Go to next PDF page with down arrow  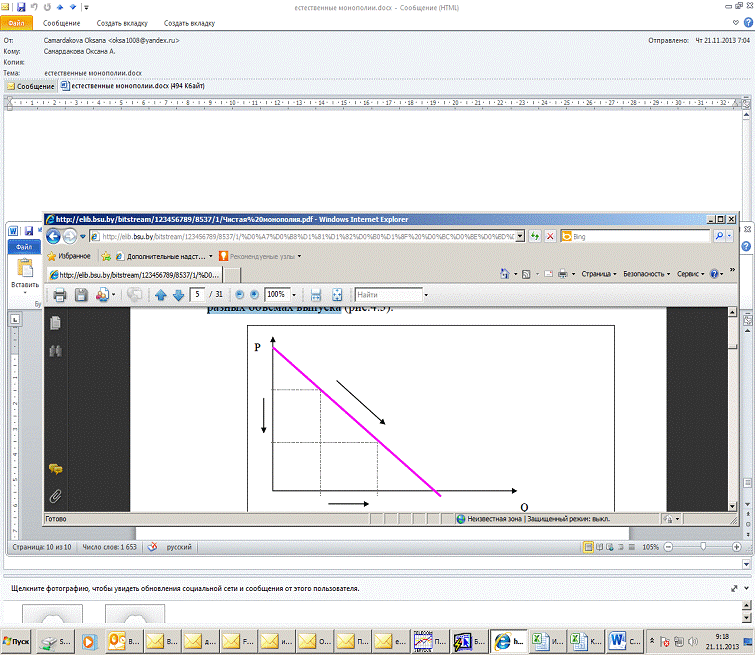[x=178, y=295]
